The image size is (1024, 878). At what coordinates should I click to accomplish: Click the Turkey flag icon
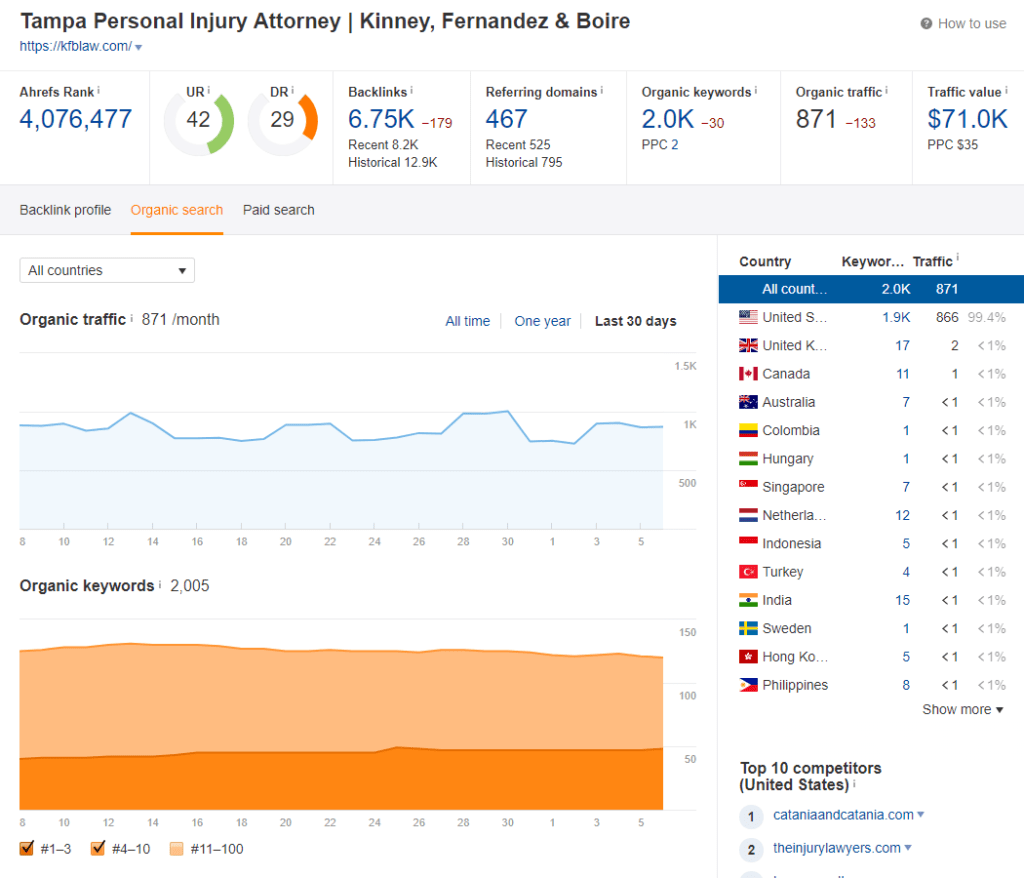(748, 572)
